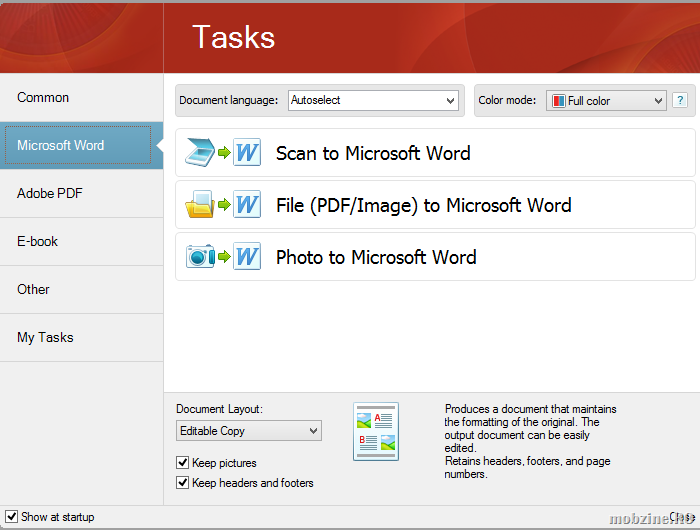Click the camera icon for Photo to Word
Image resolution: width=700 pixels, height=530 pixels.
click(x=200, y=256)
